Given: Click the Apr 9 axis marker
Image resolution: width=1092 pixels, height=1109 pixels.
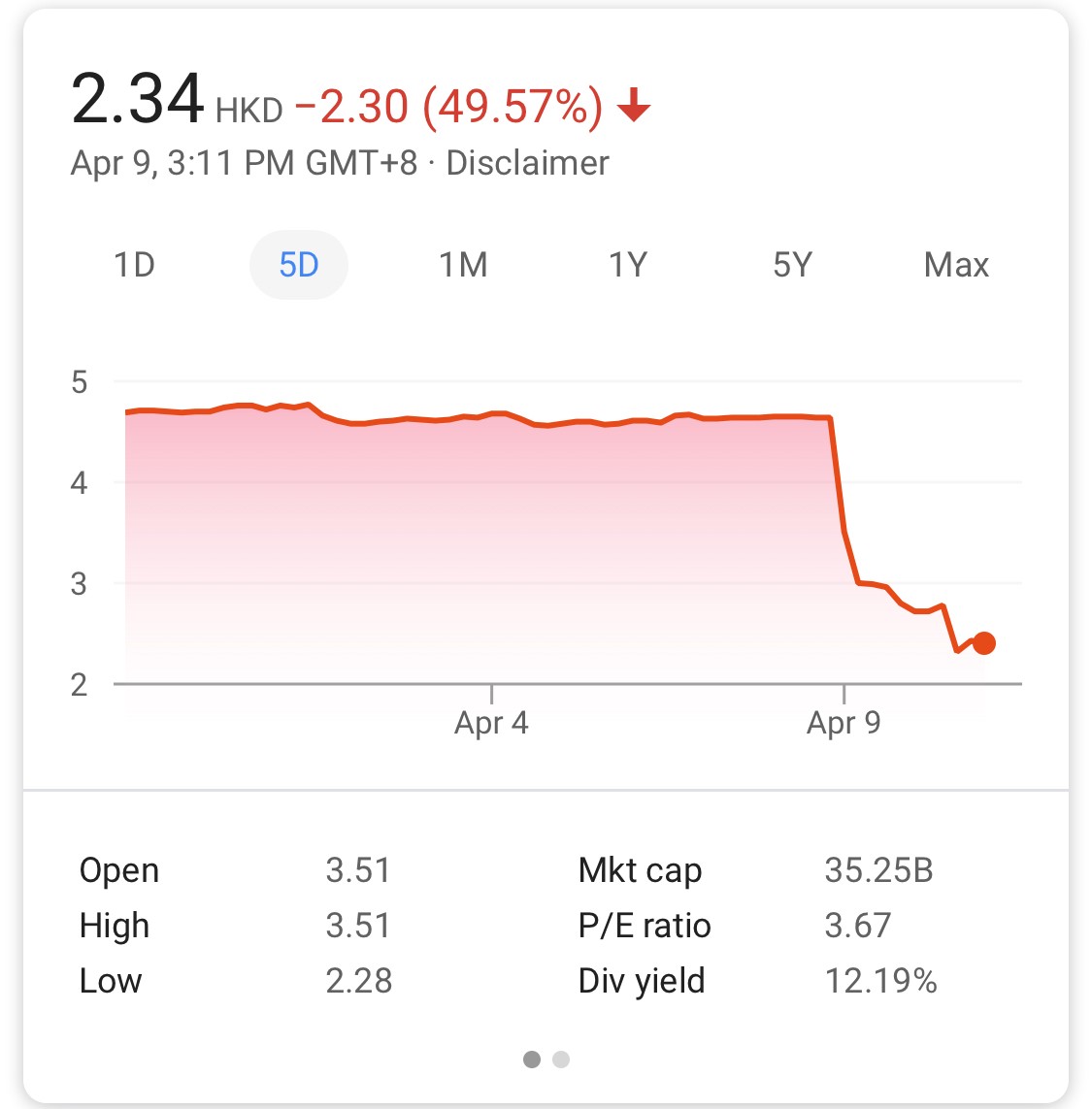Looking at the screenshot, I should click(844, 722).
